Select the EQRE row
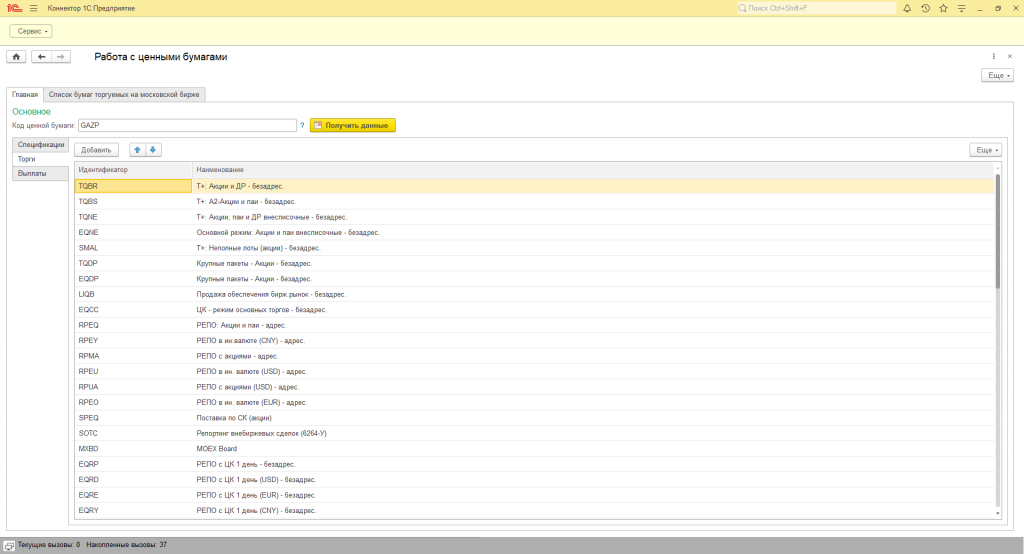Image resolution: width=1024 pixels, height=554 pixels. (534, 495)
